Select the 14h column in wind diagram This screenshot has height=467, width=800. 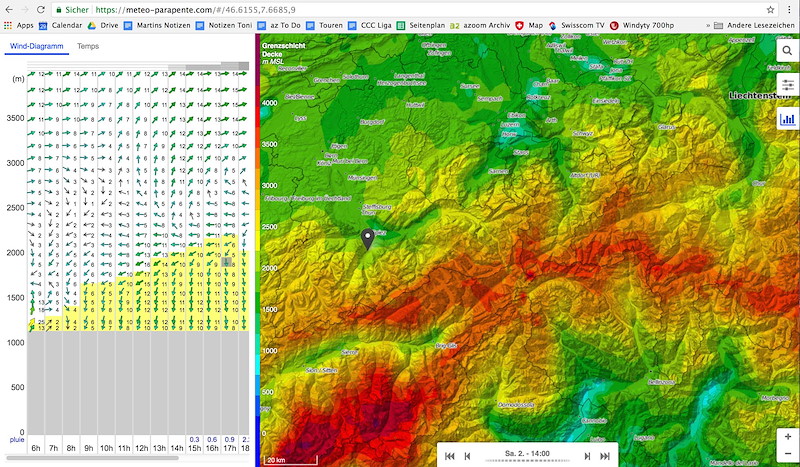(177, 448)
